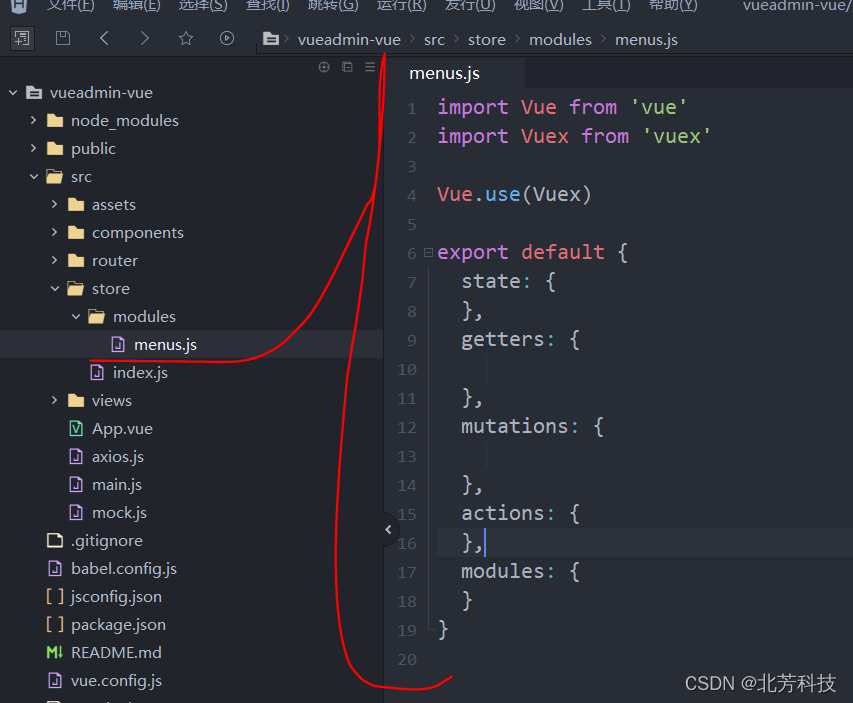Click the new file toolbar icon
This screenshot has height=703, width=853.
(x=22, y=38)
